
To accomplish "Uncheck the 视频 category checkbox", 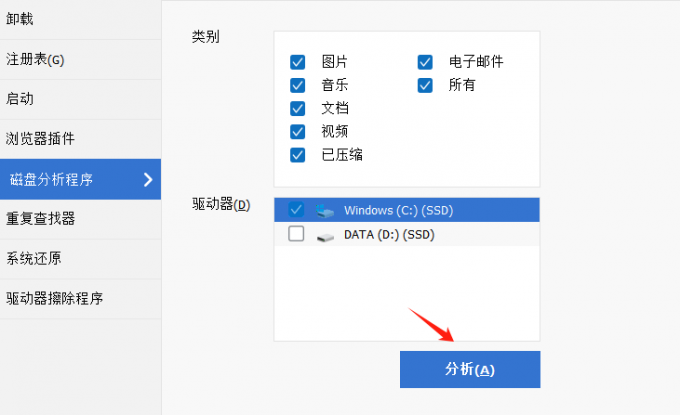I will 298,131.
